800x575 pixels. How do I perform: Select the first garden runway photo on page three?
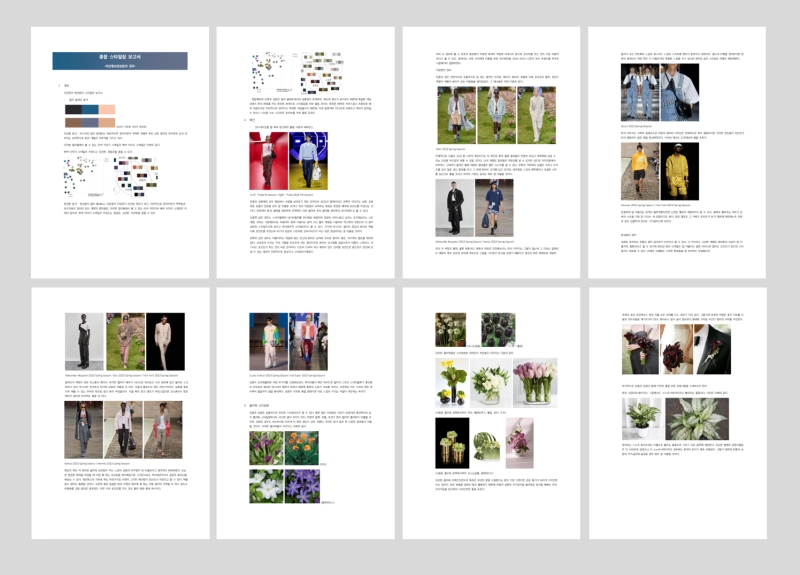[454, 115]
